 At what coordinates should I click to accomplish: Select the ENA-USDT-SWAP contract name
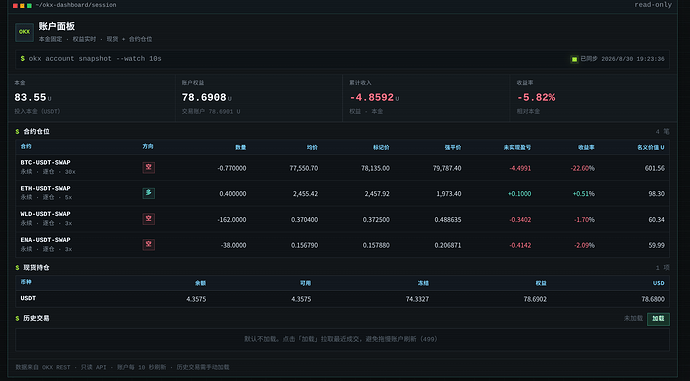(x=45, y=240)
